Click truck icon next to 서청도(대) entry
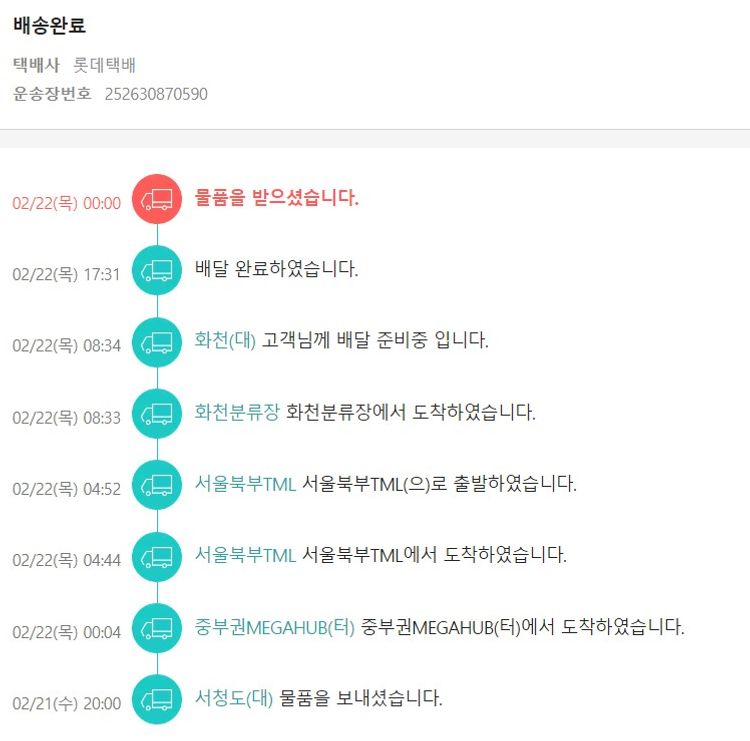The width and height of the screenshot is (750, 741). coord(157,700)
